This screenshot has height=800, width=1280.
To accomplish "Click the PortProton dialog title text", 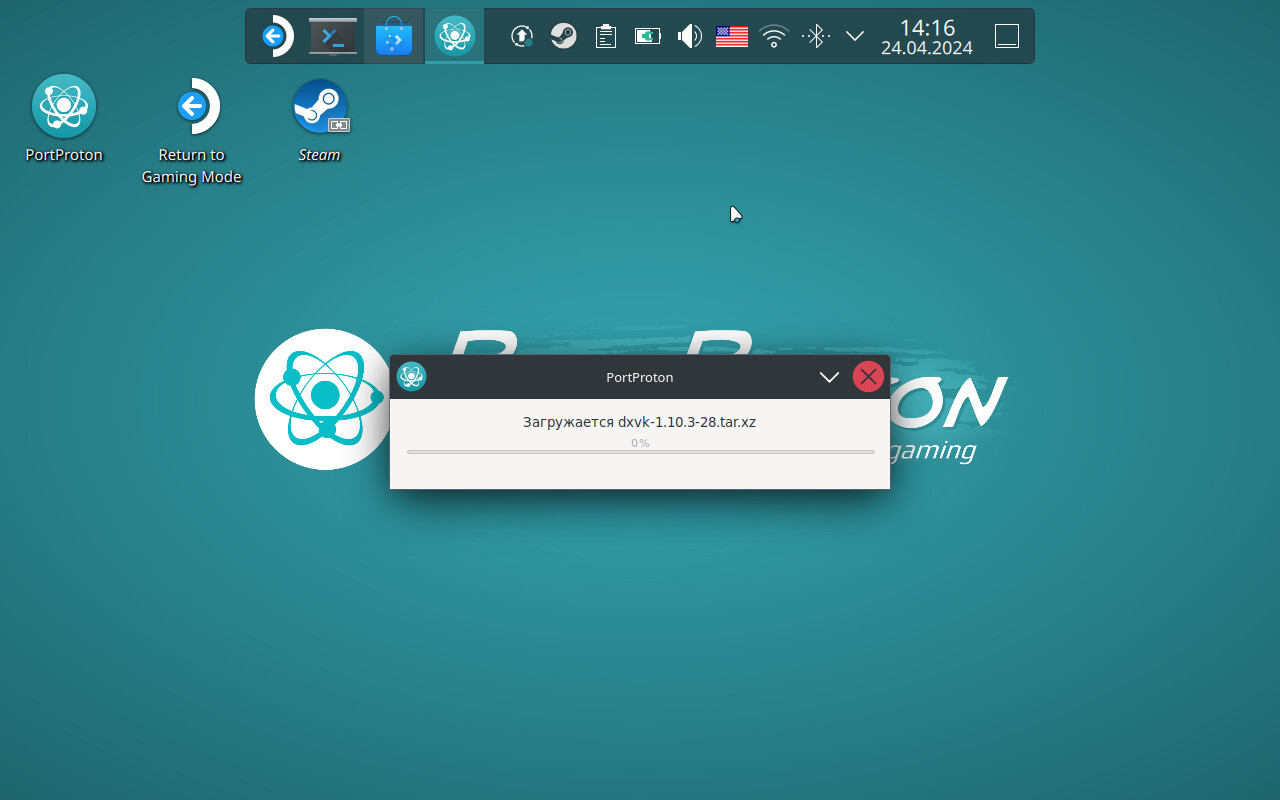I will [640, 377].
